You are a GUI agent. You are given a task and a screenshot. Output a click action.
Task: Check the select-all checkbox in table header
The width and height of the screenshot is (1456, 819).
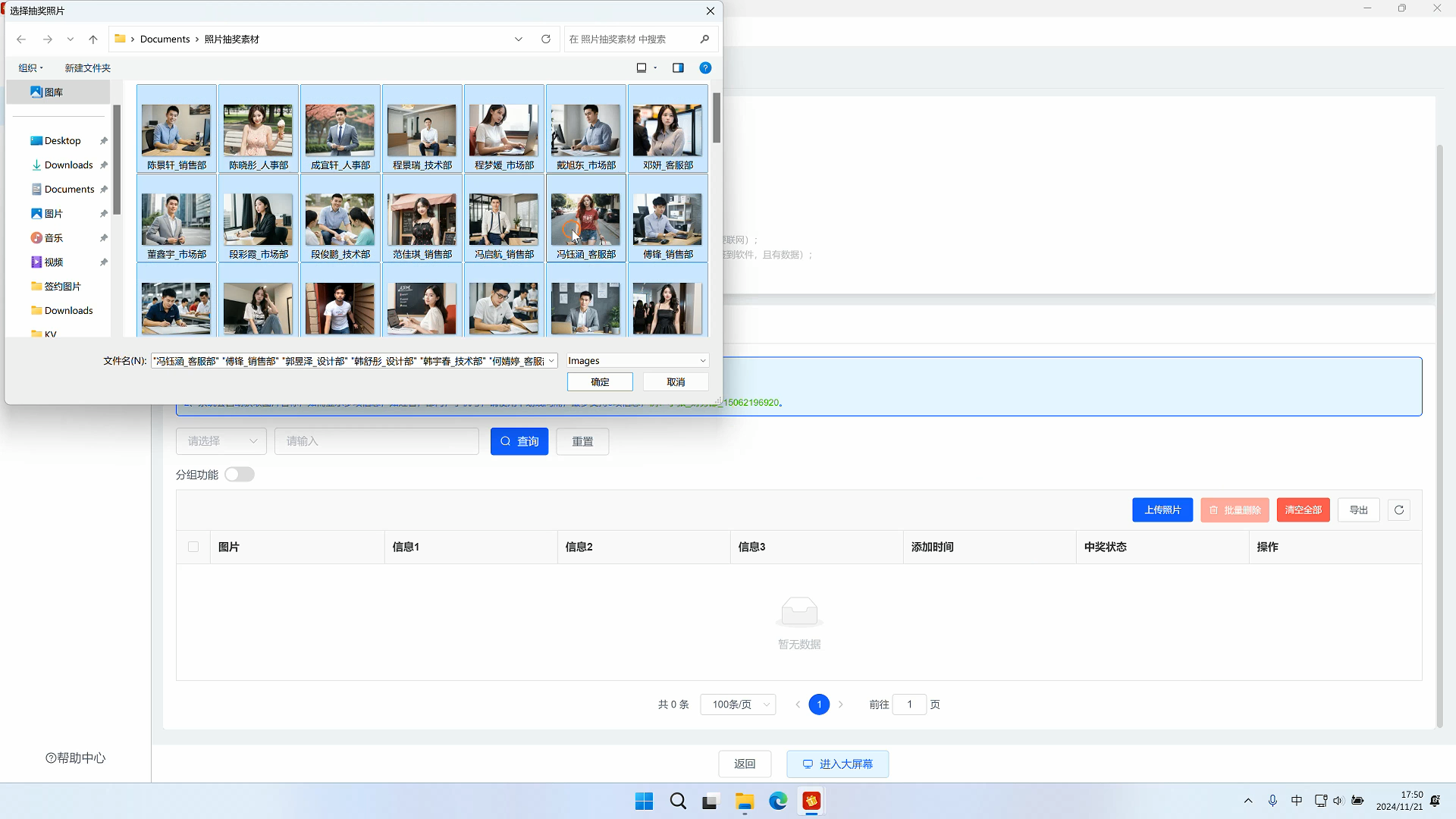pos(193,547)
